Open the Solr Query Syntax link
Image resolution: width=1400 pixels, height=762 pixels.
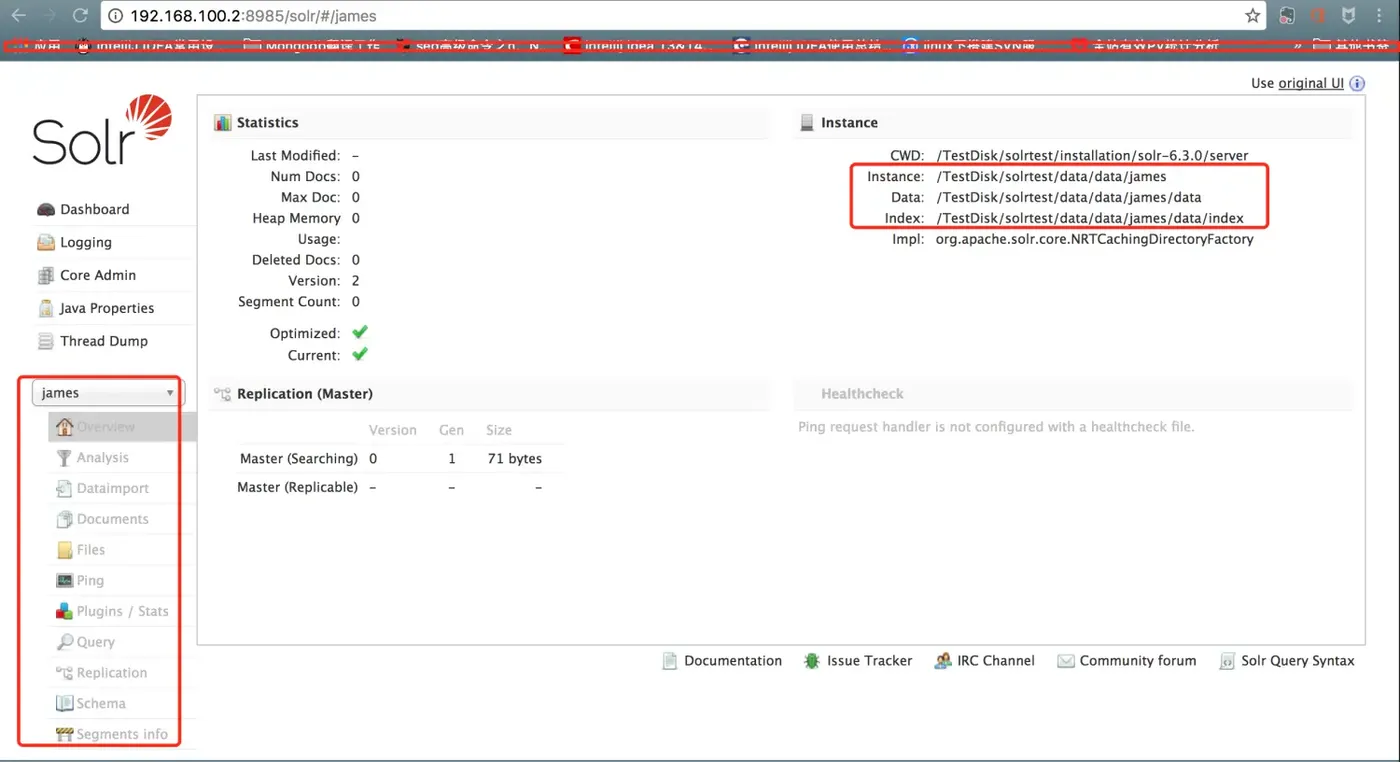point(1298,661)
